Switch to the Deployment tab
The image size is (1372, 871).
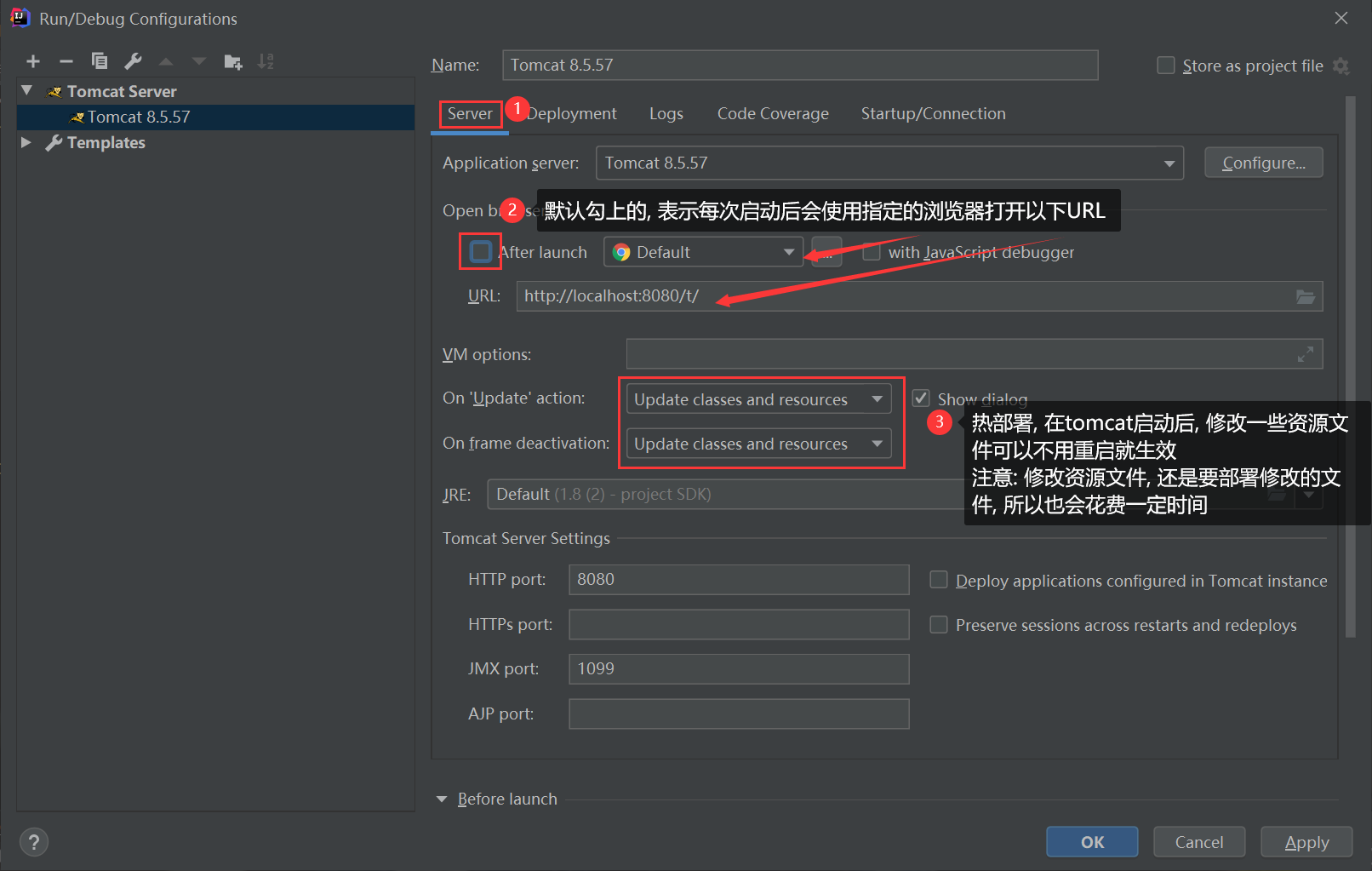coord(572,114)
